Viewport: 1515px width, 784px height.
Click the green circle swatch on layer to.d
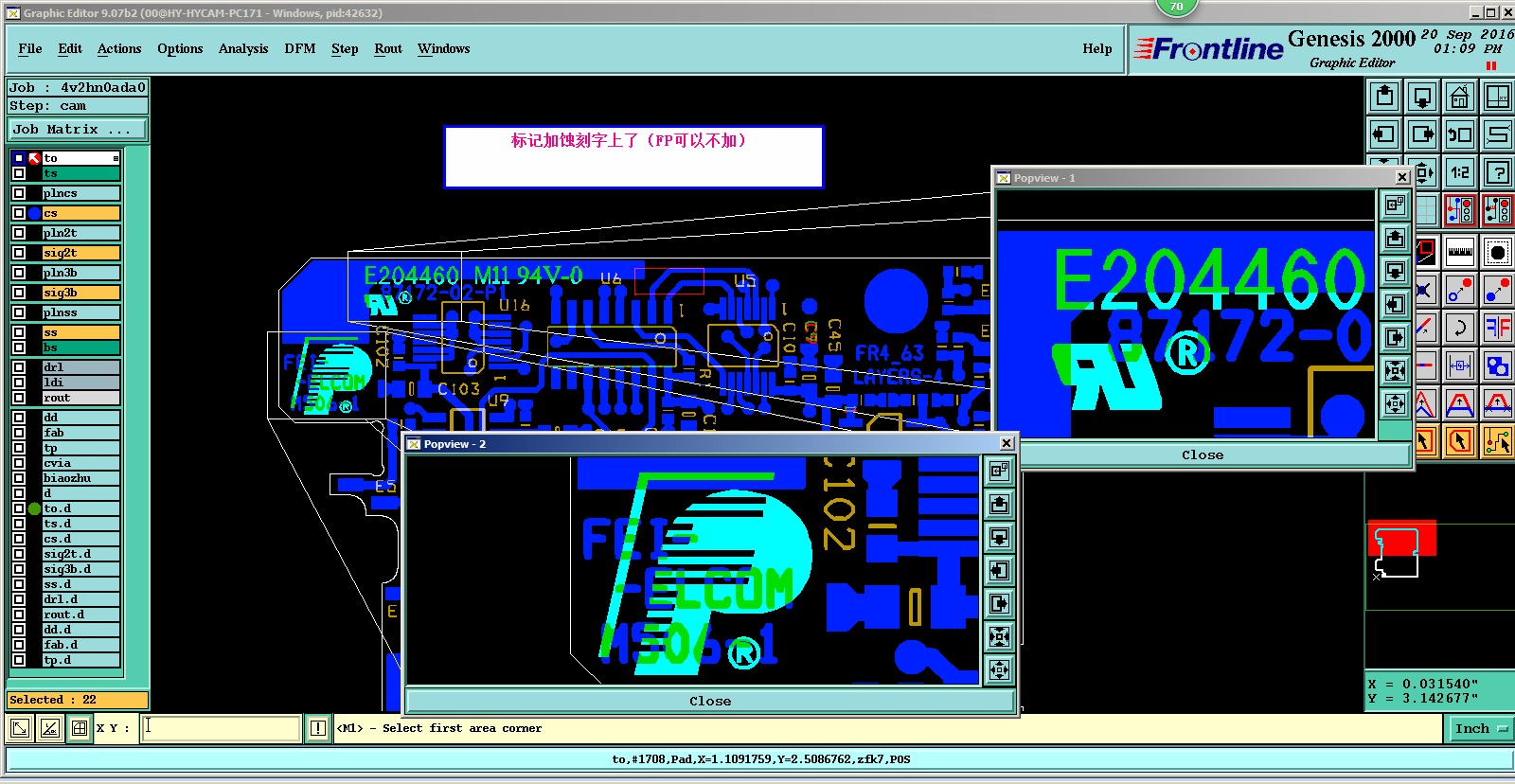coord(35,508)
